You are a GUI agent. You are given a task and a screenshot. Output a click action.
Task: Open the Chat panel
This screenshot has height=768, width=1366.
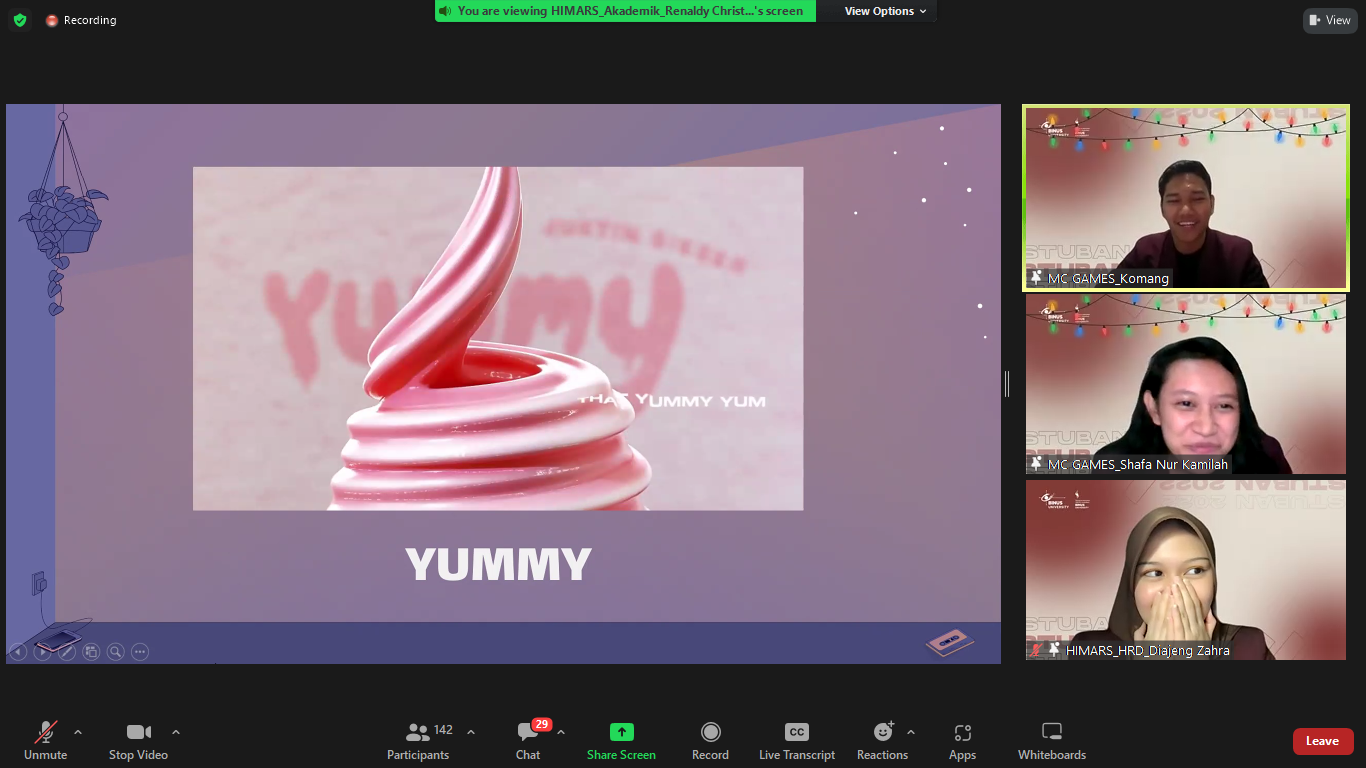528,741
